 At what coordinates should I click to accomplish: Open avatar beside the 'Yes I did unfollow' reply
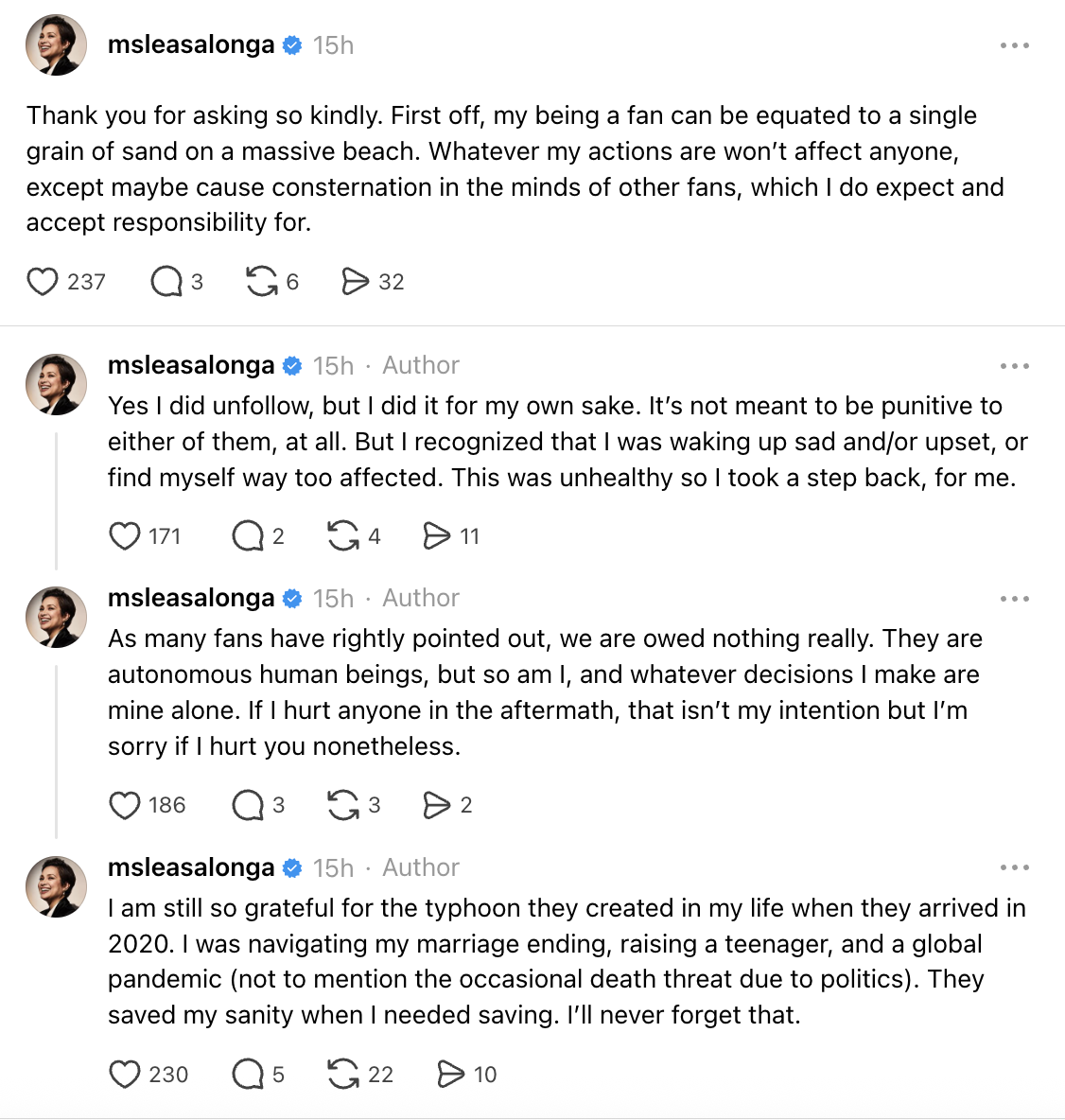pos(57,384)
